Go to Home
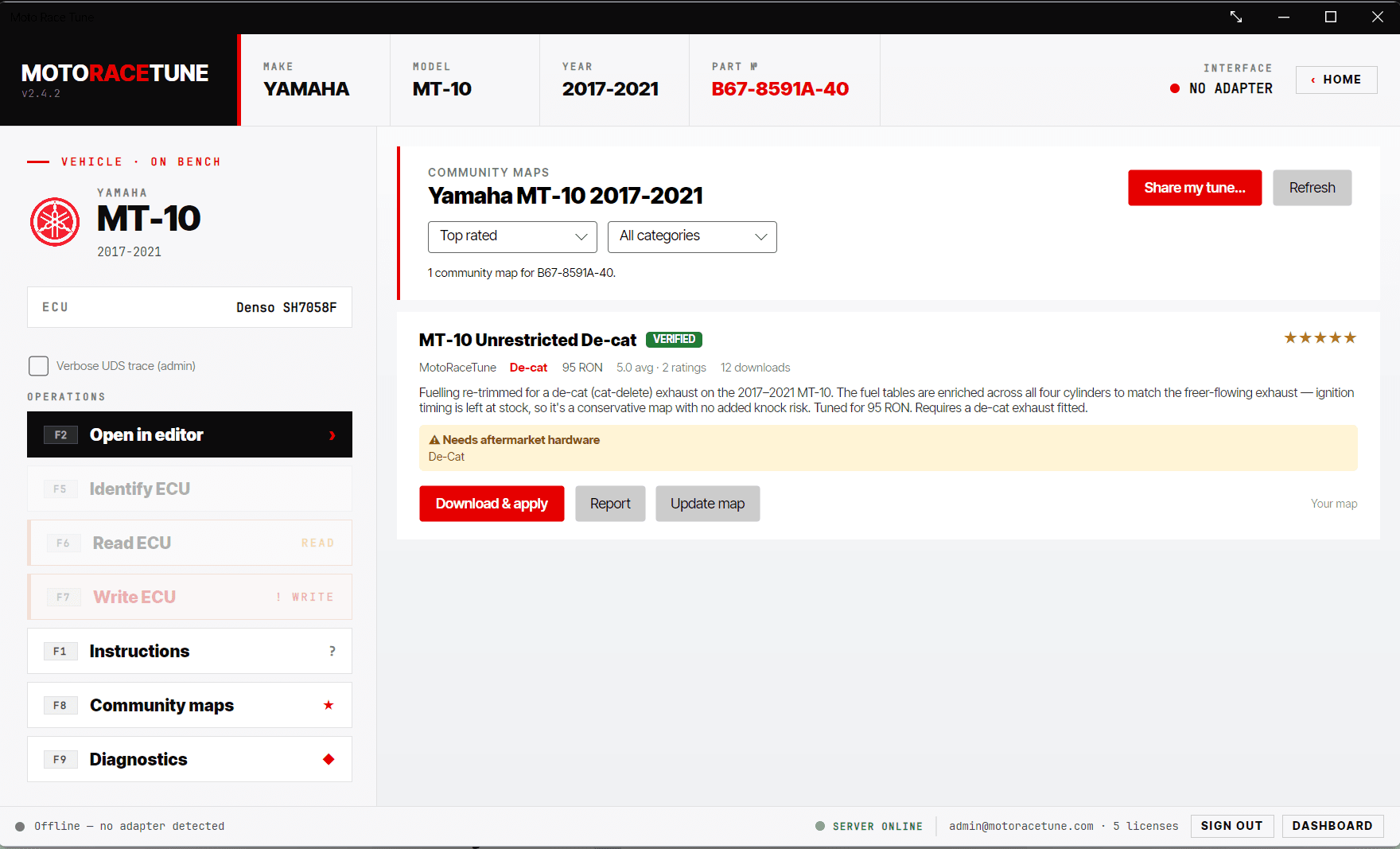This screenshot has width=1400, height=849. click(x=1336, y=80)
